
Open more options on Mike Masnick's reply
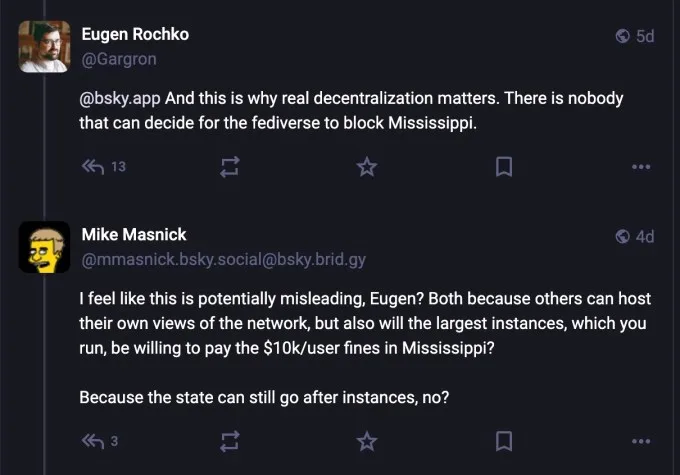pos(641,440)
